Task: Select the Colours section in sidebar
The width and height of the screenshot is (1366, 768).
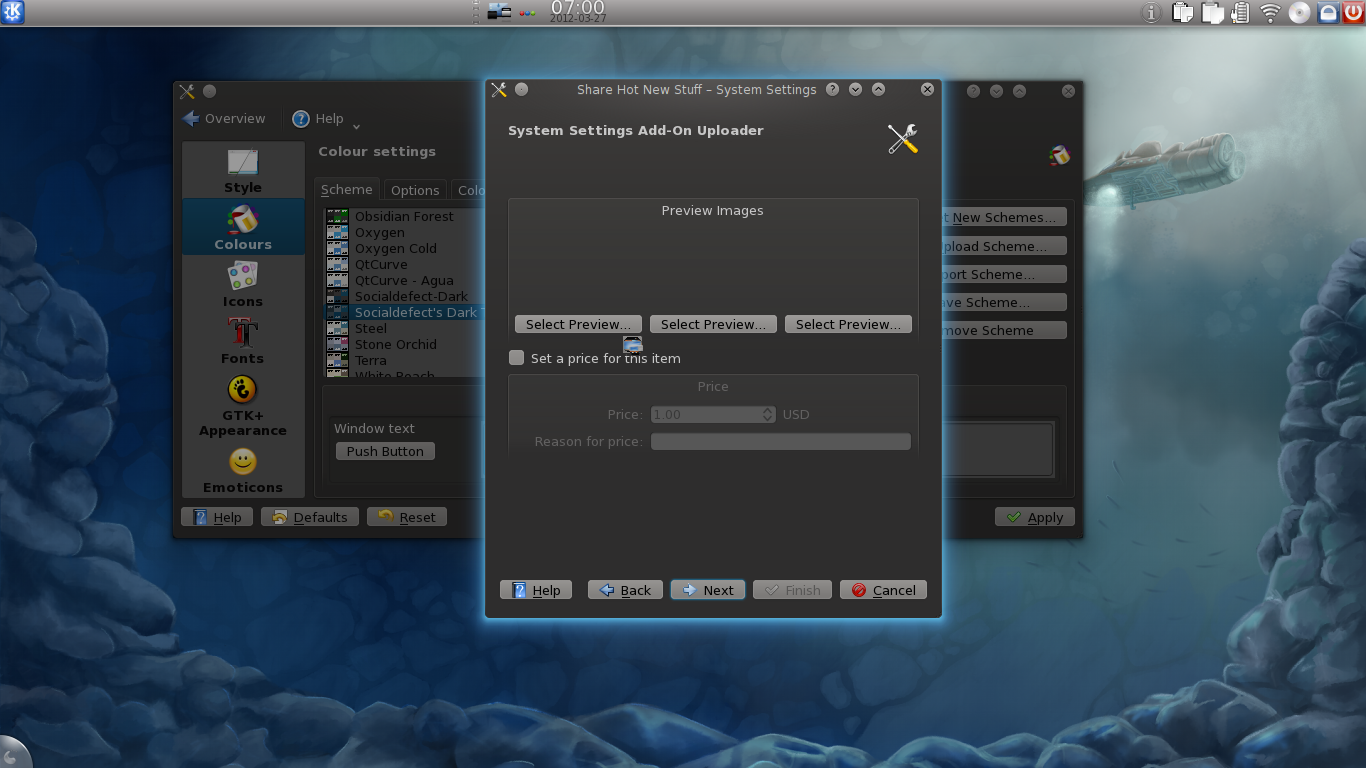Action: coord(243,227)
